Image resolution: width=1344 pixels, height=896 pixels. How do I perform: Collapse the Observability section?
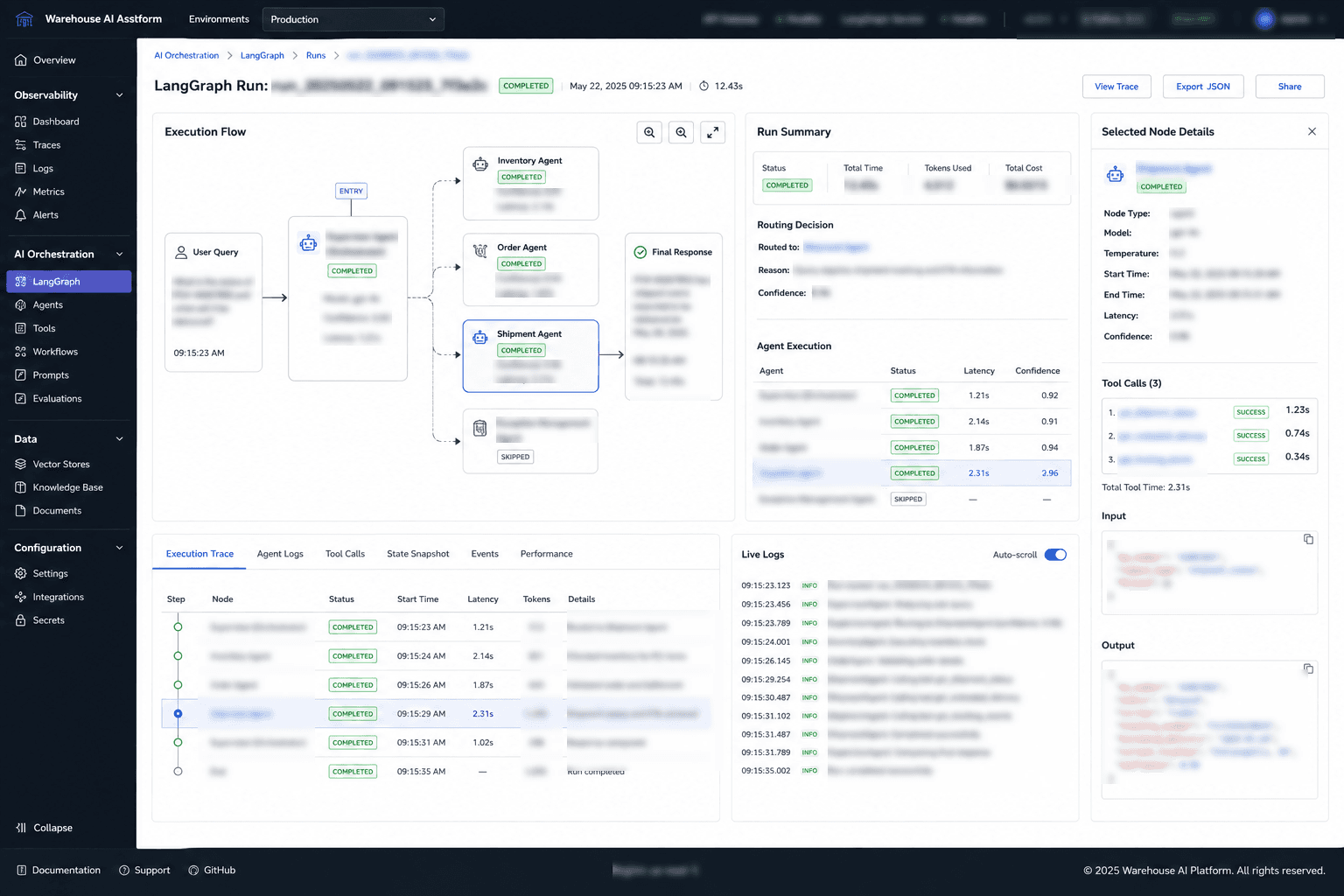click(x=120, y=95)
